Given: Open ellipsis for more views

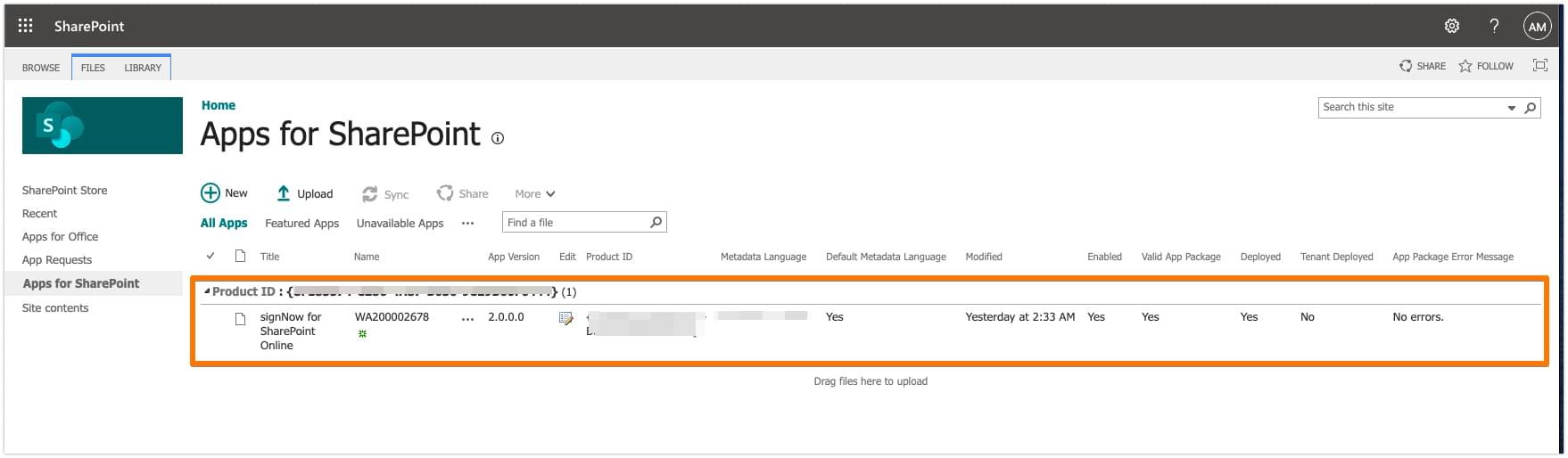Looking at the screenshot, I should pyautogui.click(x=467, y=224).
